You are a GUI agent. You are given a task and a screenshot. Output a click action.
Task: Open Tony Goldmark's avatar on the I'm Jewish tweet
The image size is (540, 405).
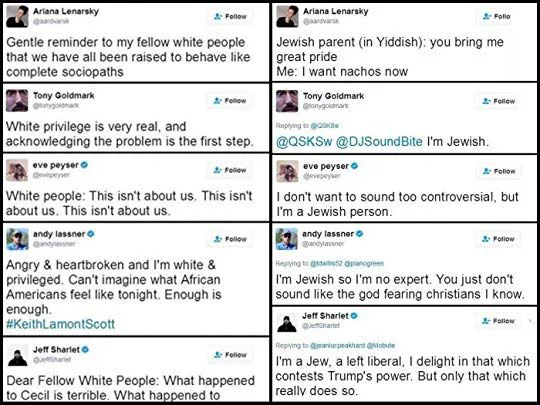(x=287, y=101)
